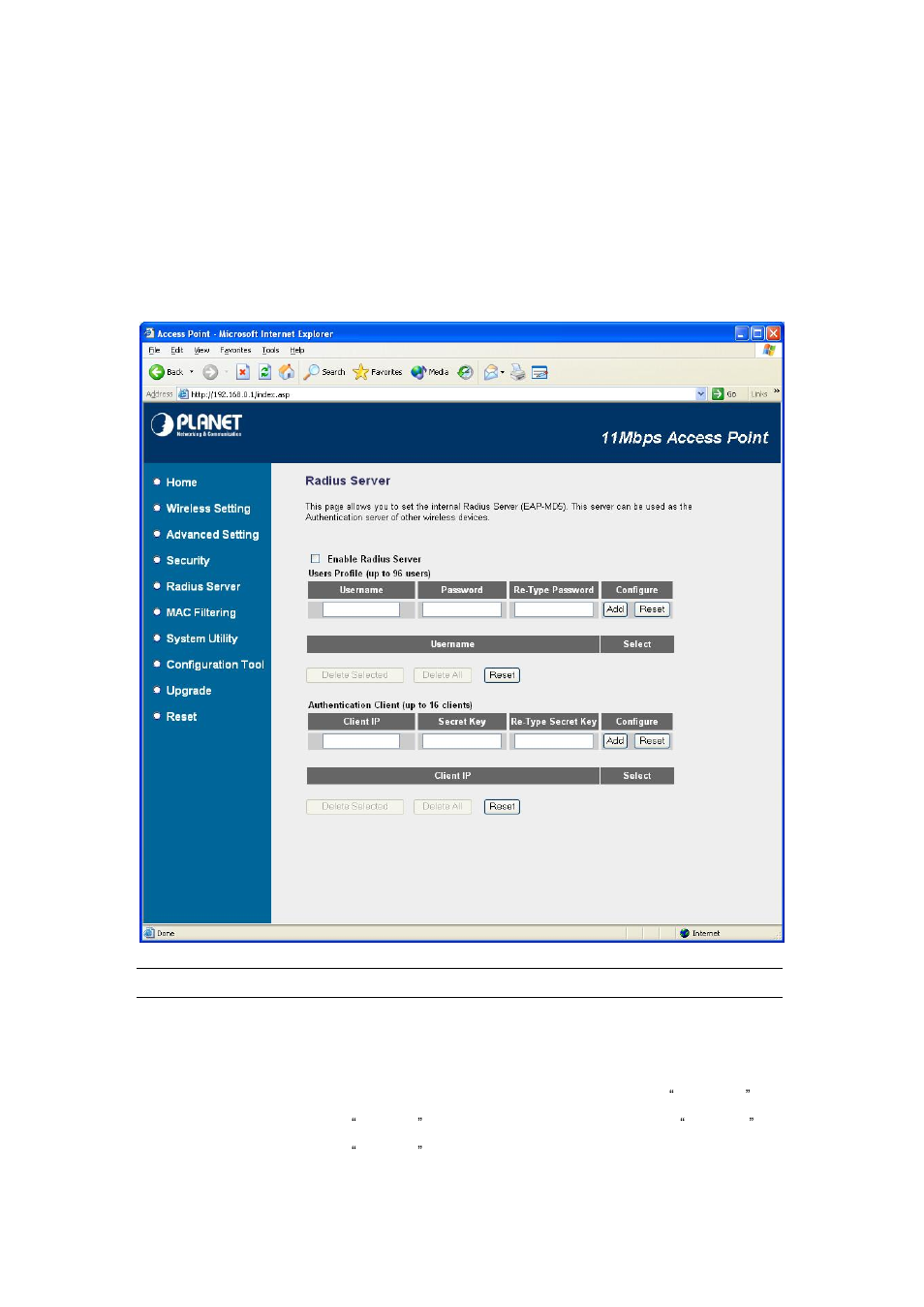The image size is (924, 1307).
Task: Click Delete Selected under the Client IP list
Action: click(x=354, y=807)
